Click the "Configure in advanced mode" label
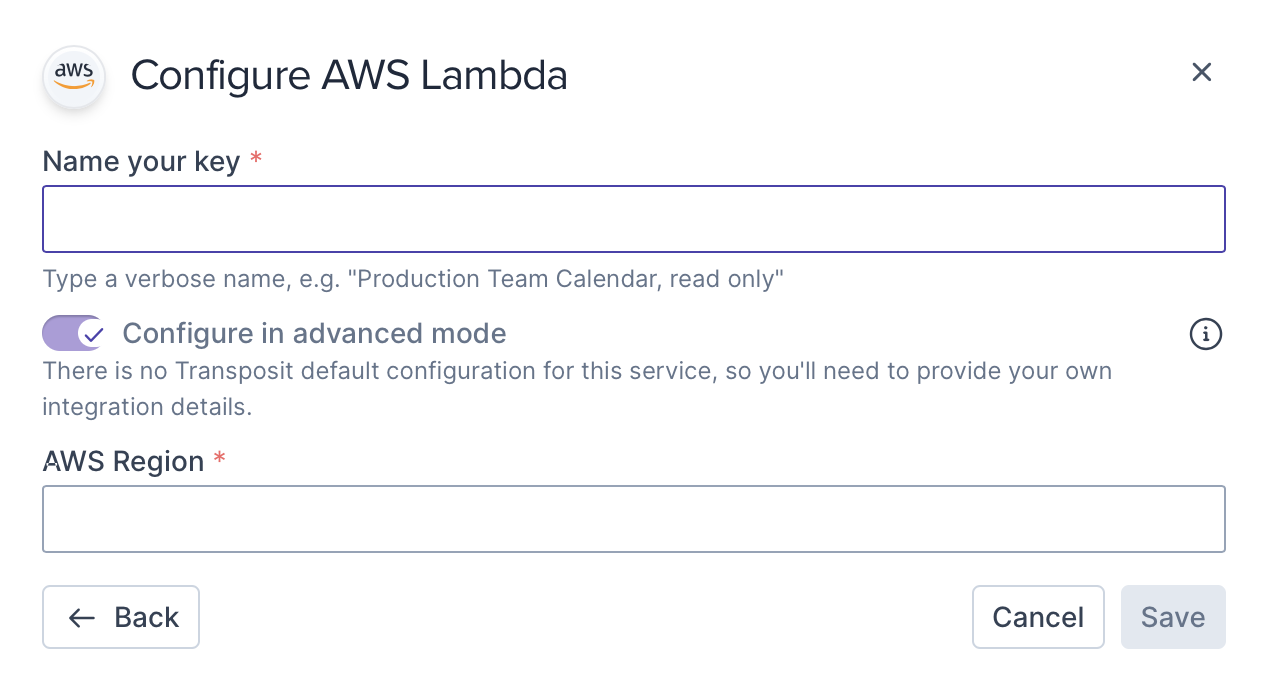This screenshot has width=1272, height=692. point(314,333)
